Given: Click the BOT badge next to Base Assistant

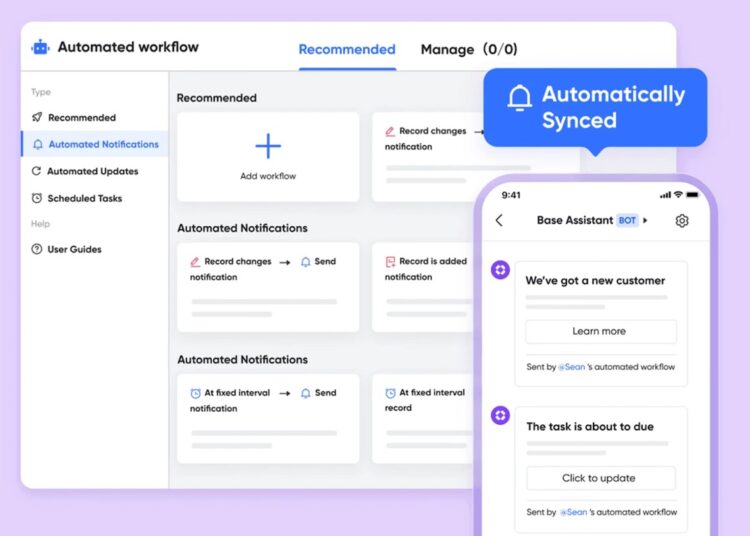Looking at the screenshot, I should point(627,220).
